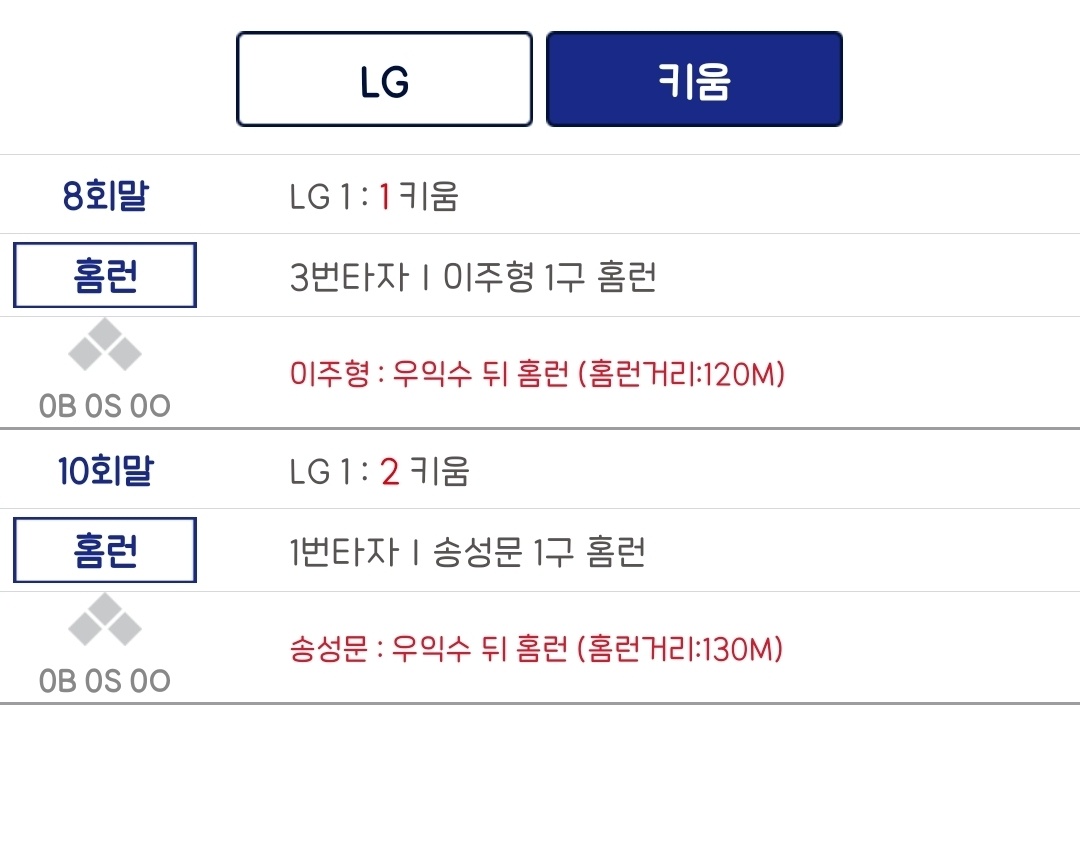
Task: Click the 10회말 inning label
Action: [x=104, y=471]
